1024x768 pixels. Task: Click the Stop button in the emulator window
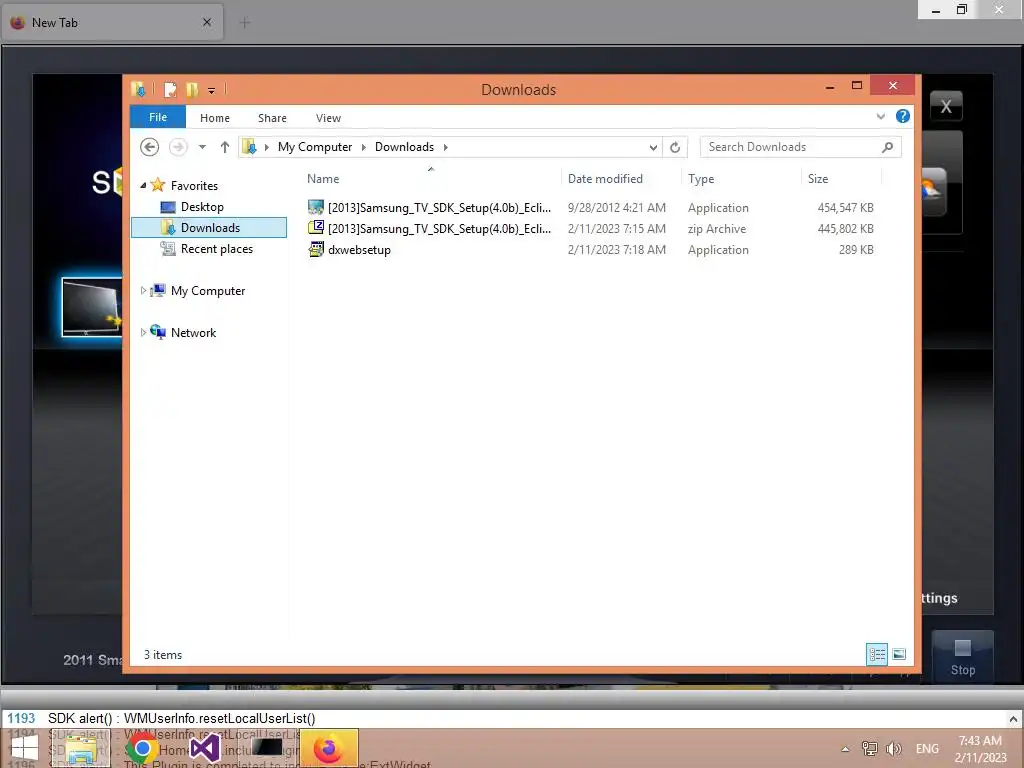pyautogui.click(x=963, y=656)
